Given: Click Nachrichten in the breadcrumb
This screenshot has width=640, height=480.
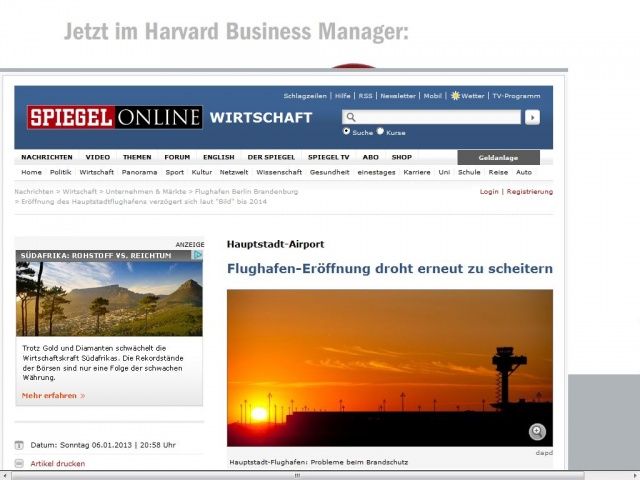Looking at the screenshot, I should point(34,191).
